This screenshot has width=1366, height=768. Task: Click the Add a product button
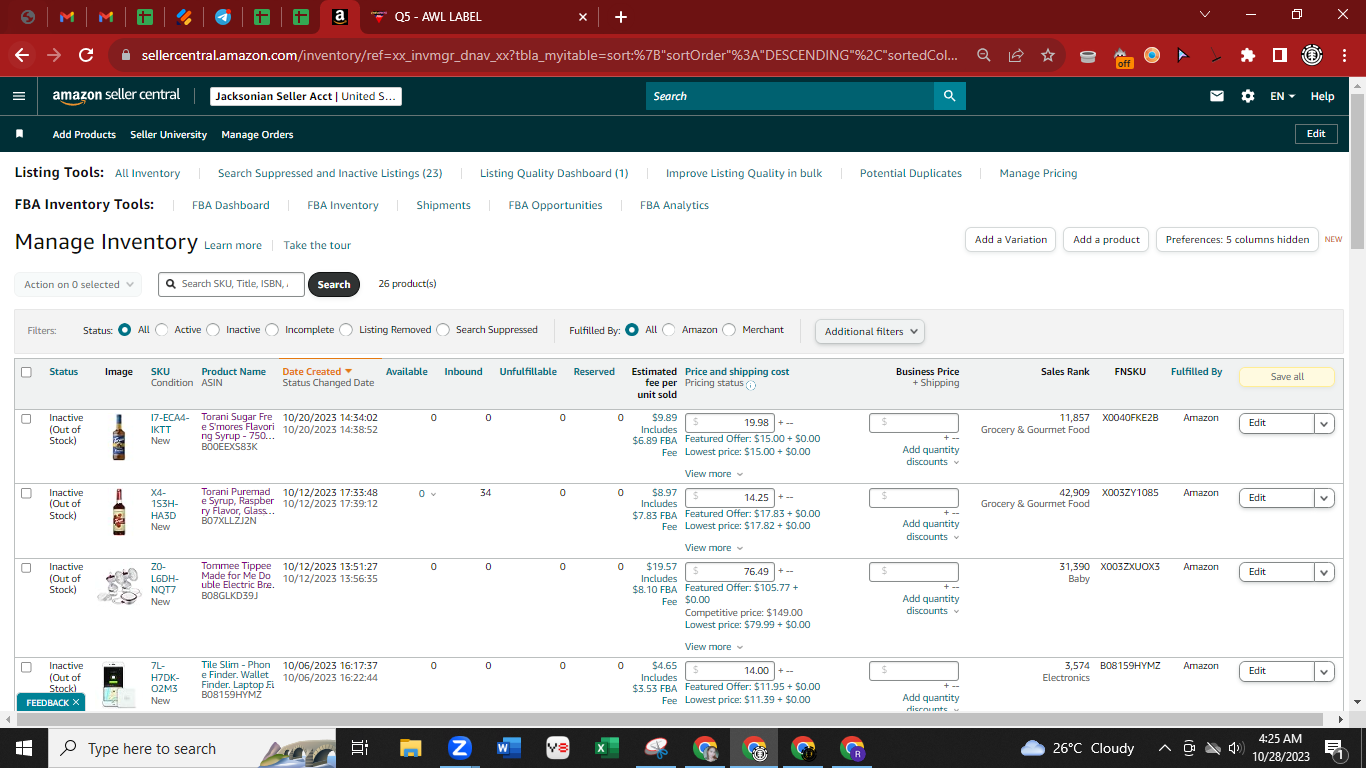1106,240
